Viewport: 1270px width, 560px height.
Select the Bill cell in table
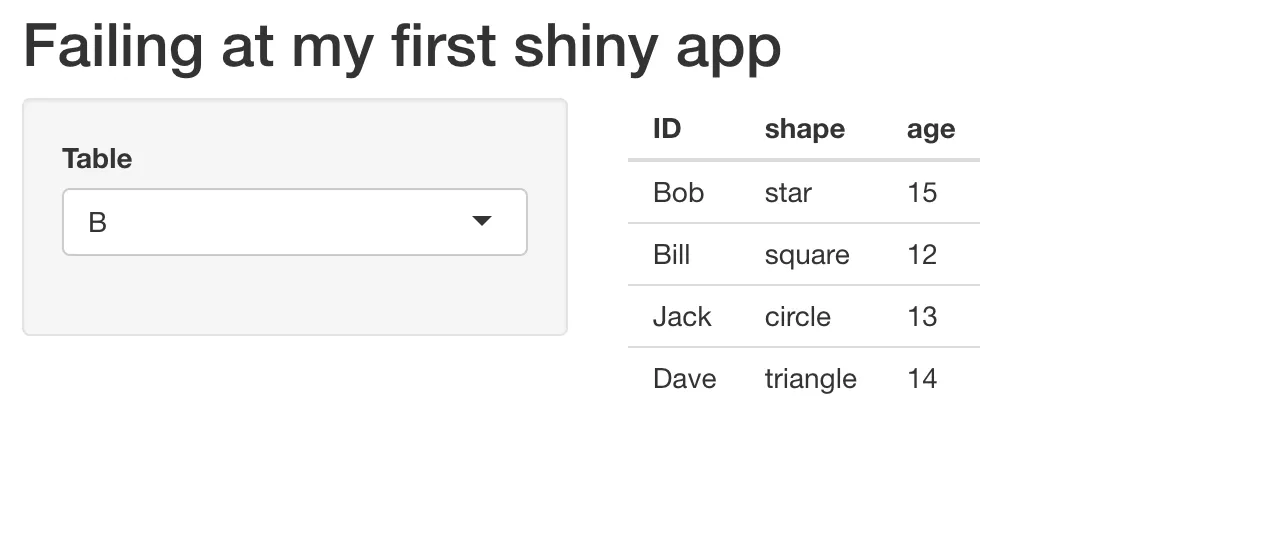click(x=671, y=254)
